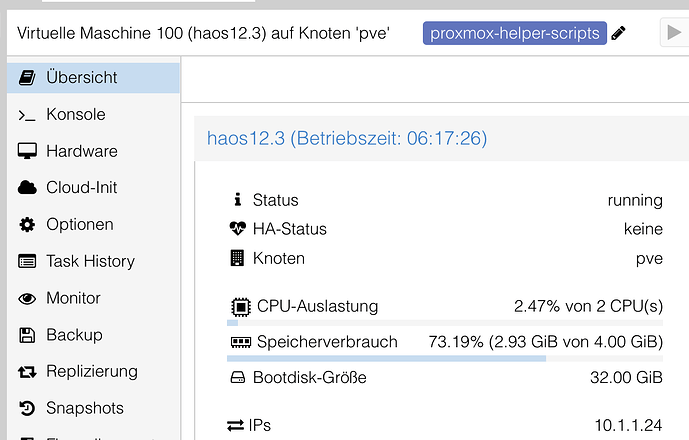Click the Optionen gear icon

point(27,225)
